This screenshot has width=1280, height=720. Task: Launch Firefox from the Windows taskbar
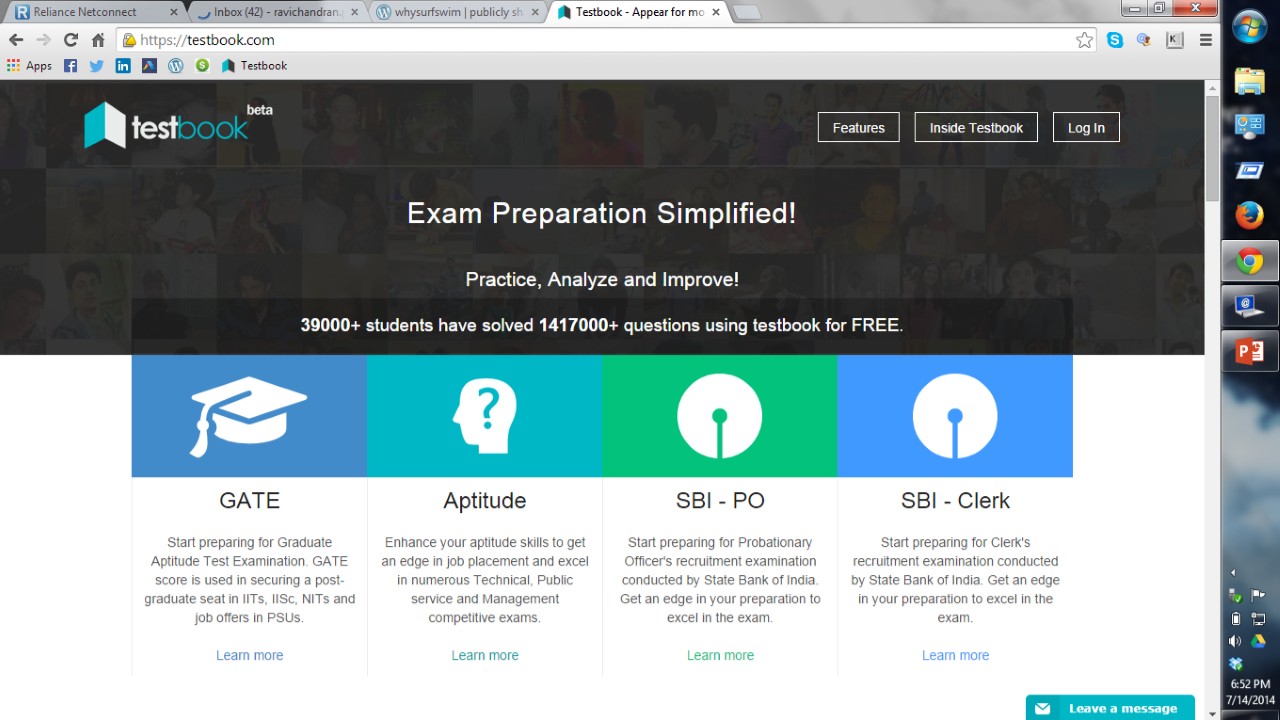1249,215
